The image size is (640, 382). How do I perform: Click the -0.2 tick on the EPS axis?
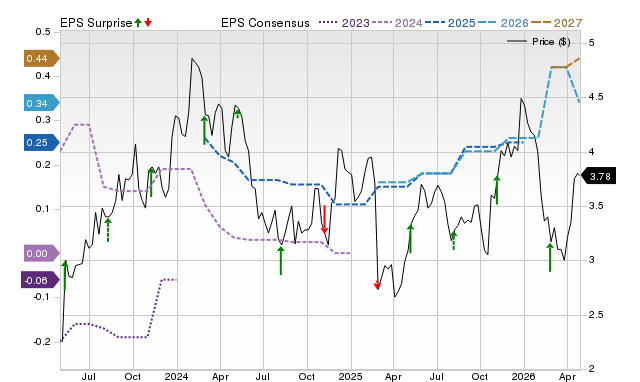42,342
